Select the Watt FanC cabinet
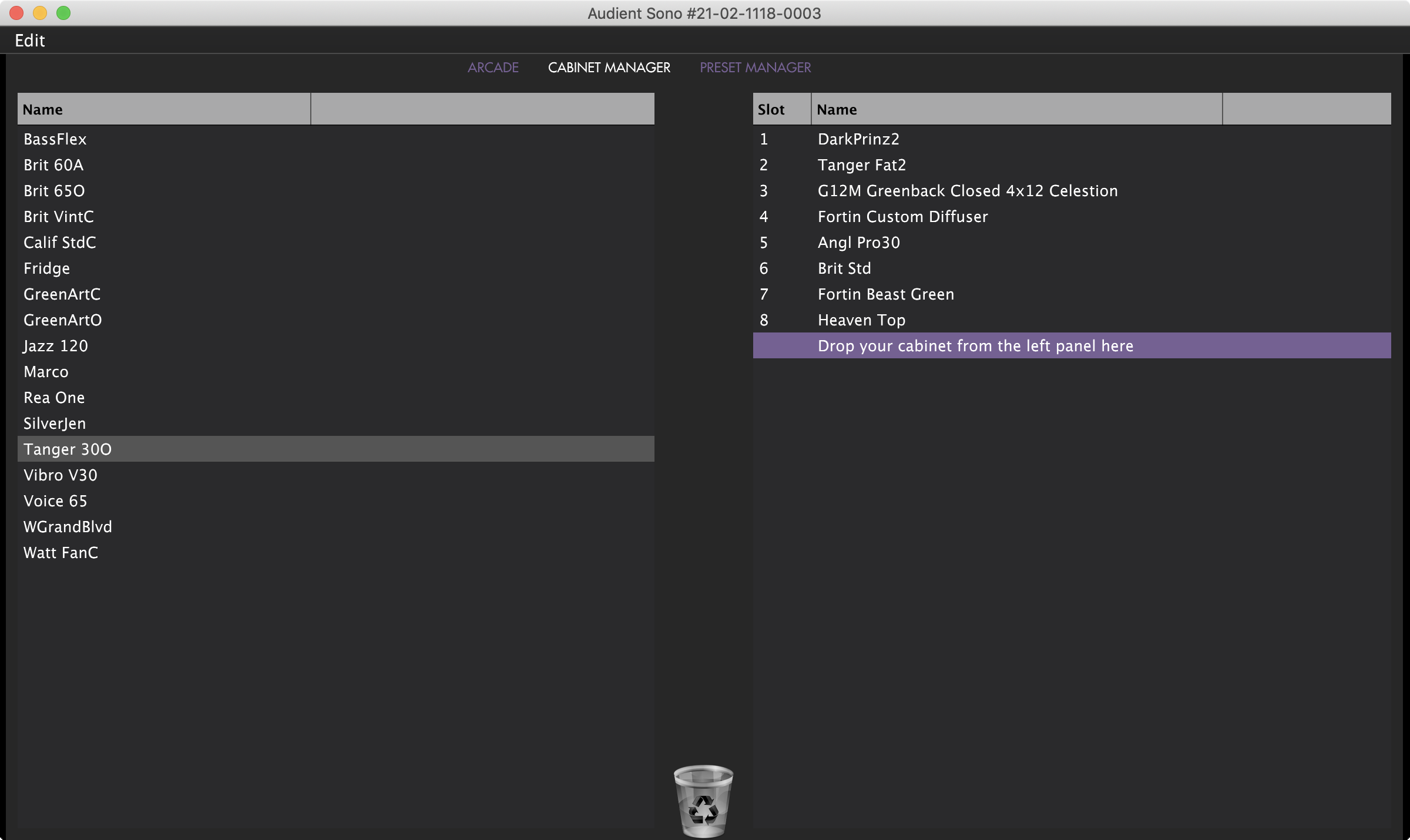This screenshot has height=840, width=1410. click(336, 553)
